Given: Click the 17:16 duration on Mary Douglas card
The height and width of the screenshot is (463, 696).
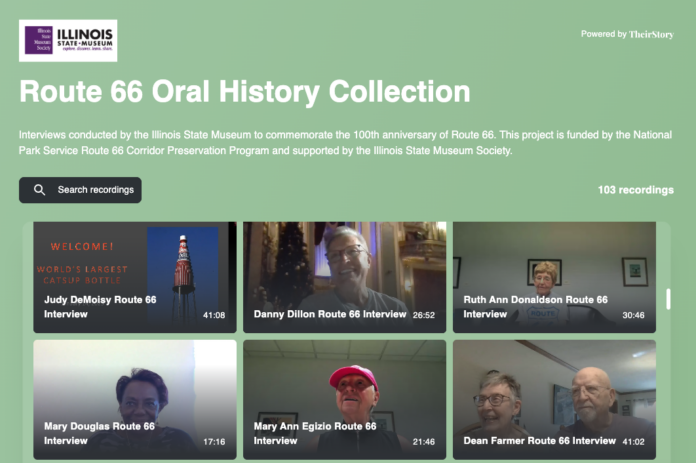Looking at the screenshot, I should pyautogui.click(x=214, y=442).
